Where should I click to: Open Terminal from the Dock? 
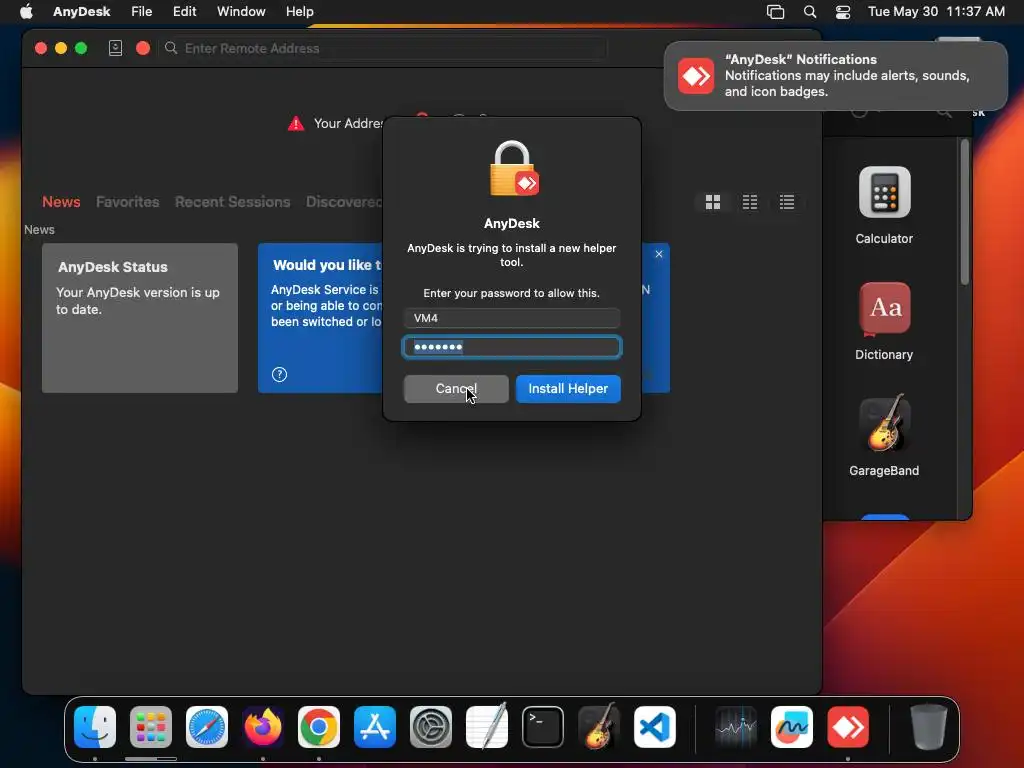click(x=543, y=727)
